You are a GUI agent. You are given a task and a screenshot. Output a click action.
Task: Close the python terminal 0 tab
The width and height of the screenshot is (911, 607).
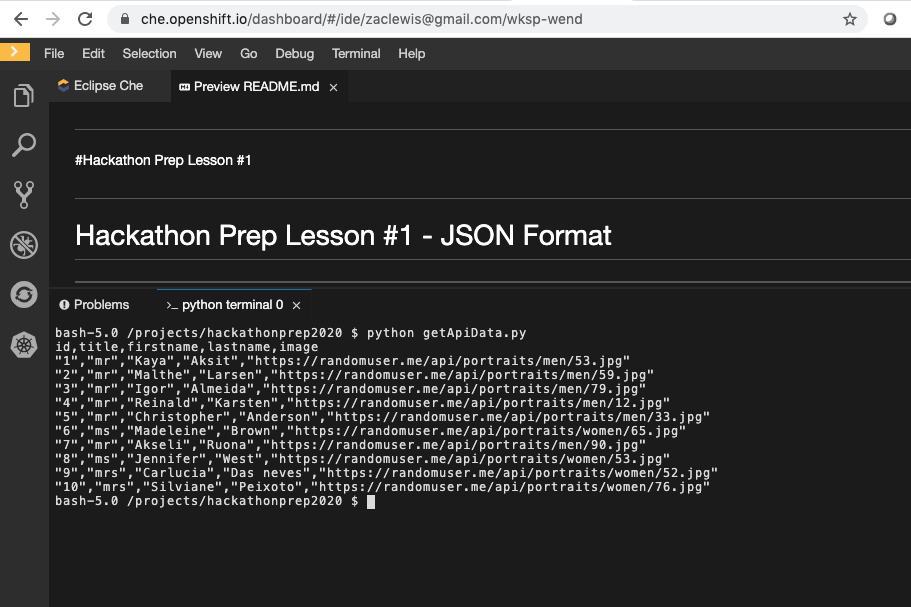point(297,305)
